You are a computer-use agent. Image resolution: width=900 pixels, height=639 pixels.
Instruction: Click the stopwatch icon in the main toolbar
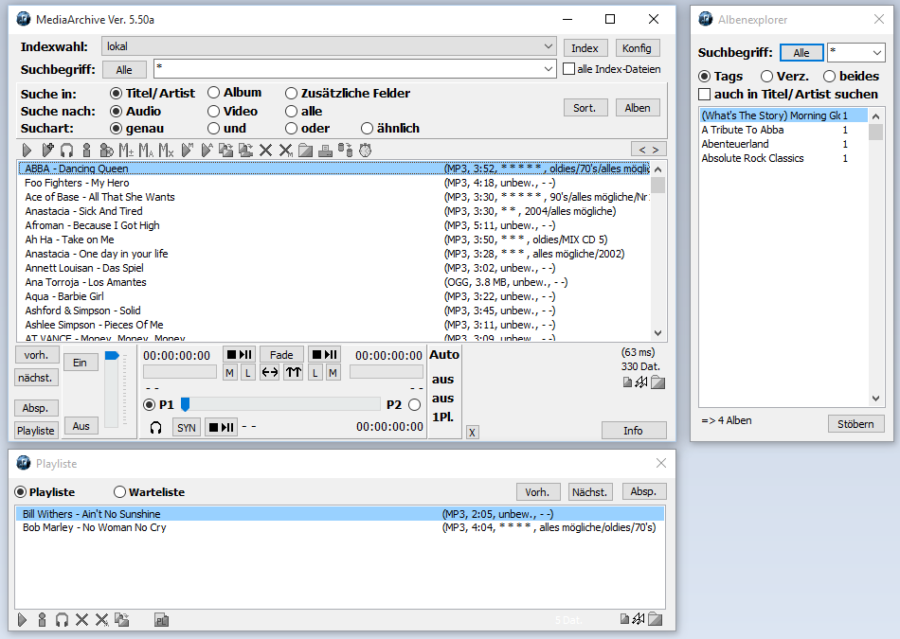365,150
